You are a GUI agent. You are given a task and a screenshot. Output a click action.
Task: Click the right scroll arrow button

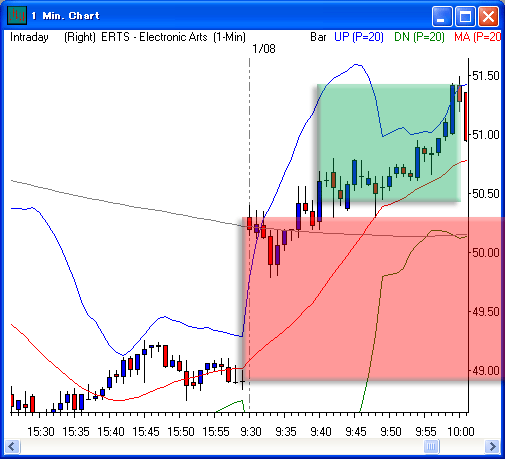pyautogui.click(x=492, y=446)
